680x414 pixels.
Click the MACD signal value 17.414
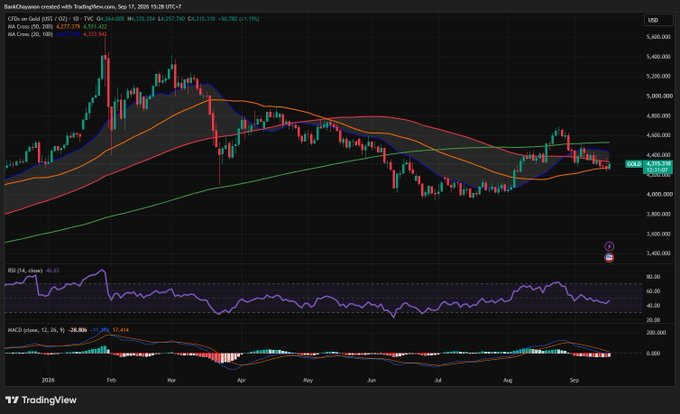point(120,330)
